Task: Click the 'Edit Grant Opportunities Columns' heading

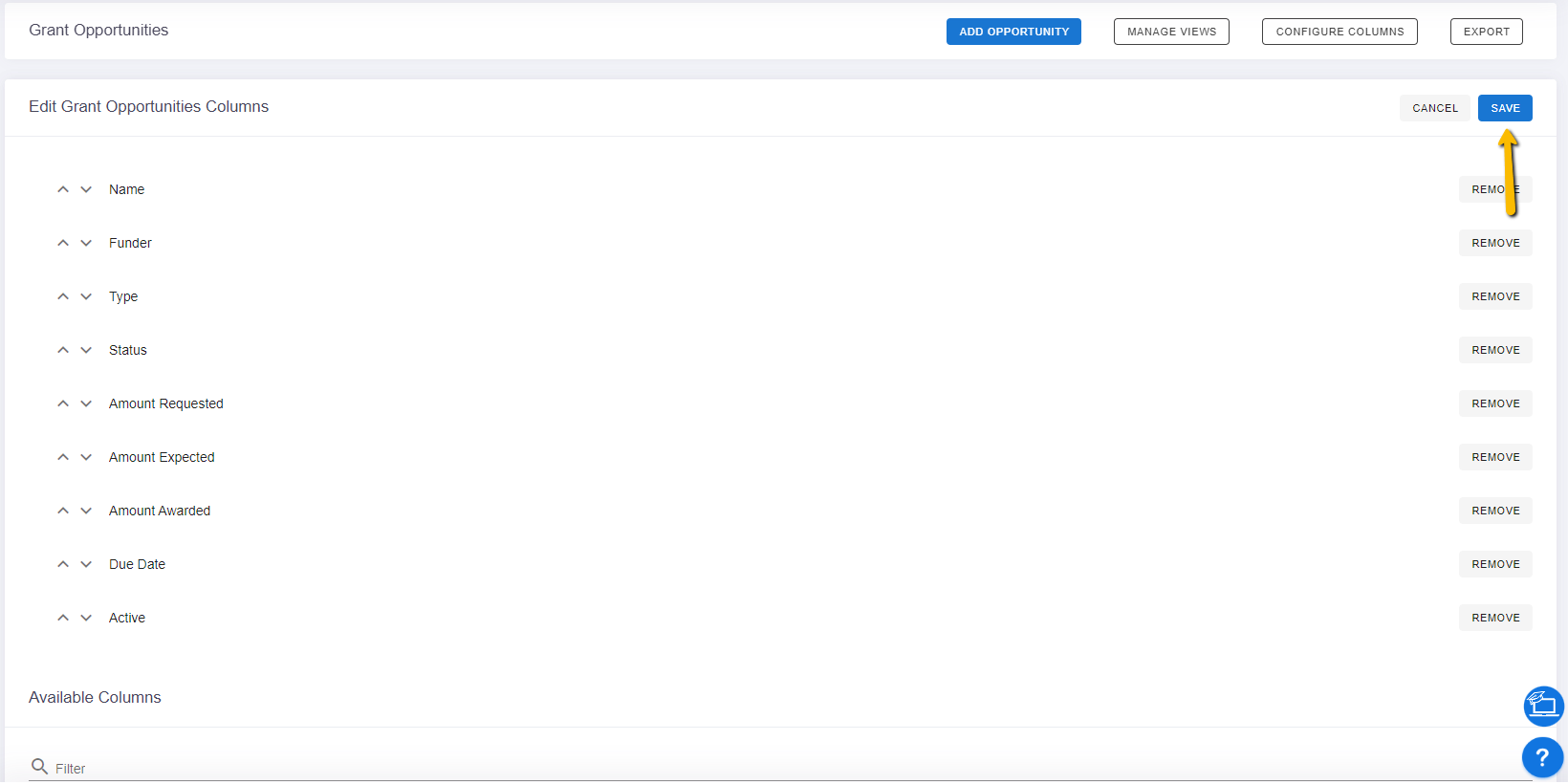Action: pyautogui.click(x=148, y=106)
